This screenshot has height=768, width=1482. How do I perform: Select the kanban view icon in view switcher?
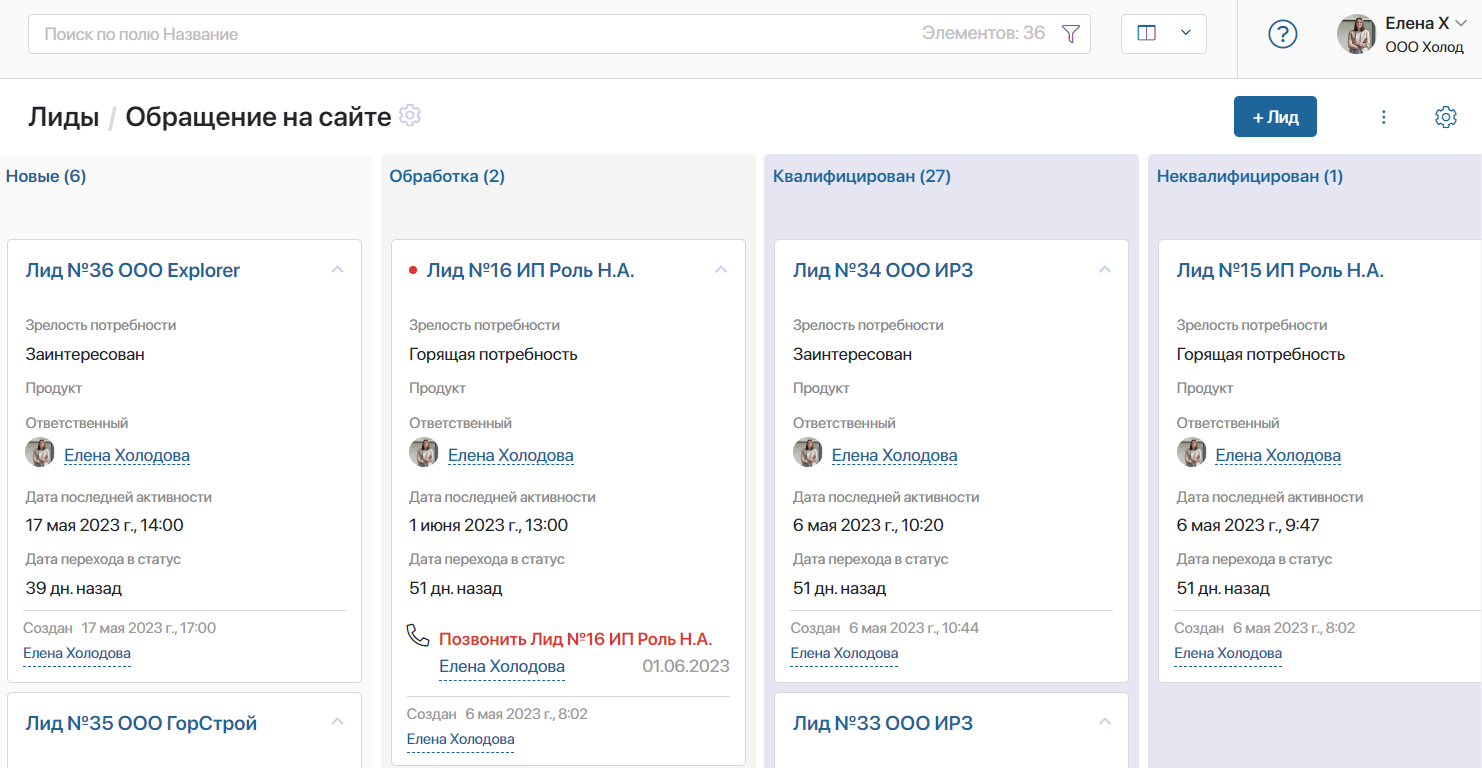pos(1149,33)
